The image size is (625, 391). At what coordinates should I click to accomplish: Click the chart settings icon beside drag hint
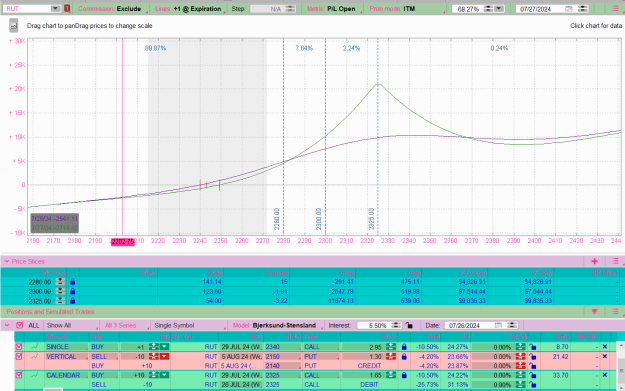[14, 26]
